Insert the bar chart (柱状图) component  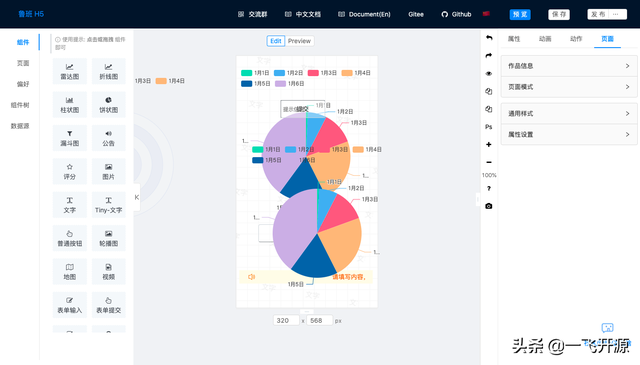coord(70,105)
